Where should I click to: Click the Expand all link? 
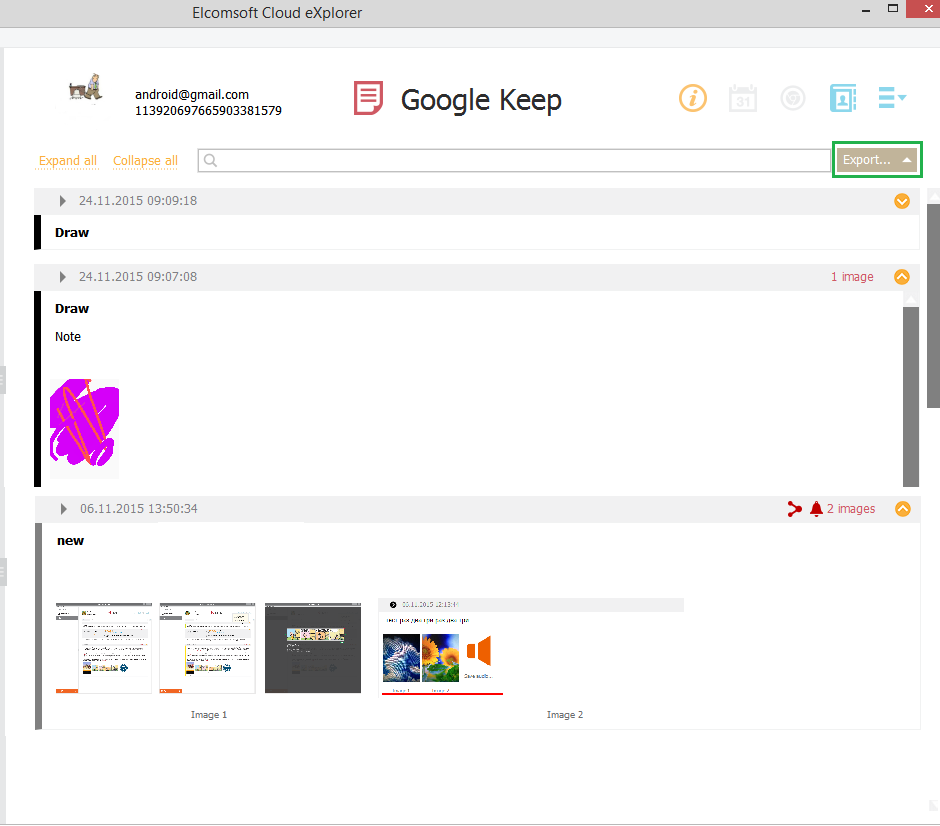point(67,160)
